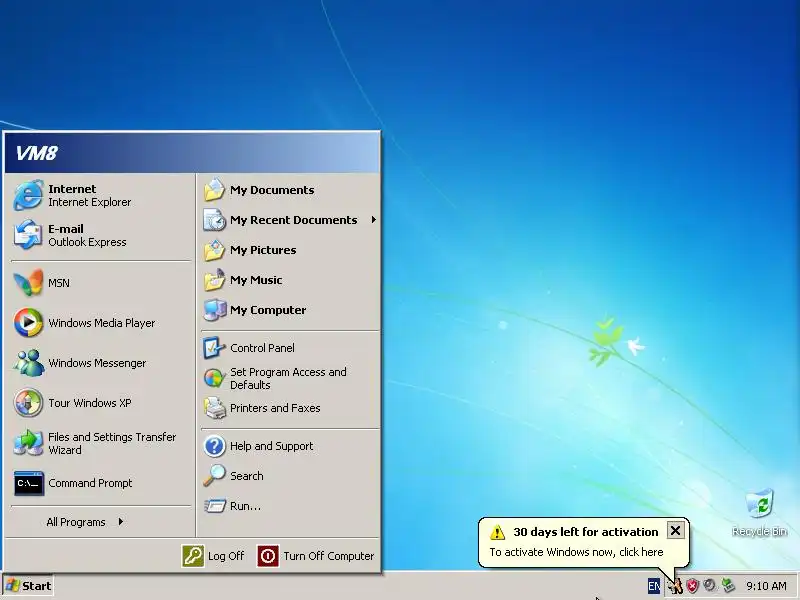Open the All Programs label
The height and width of the screenshot is (600, 800).
point(76,522)
